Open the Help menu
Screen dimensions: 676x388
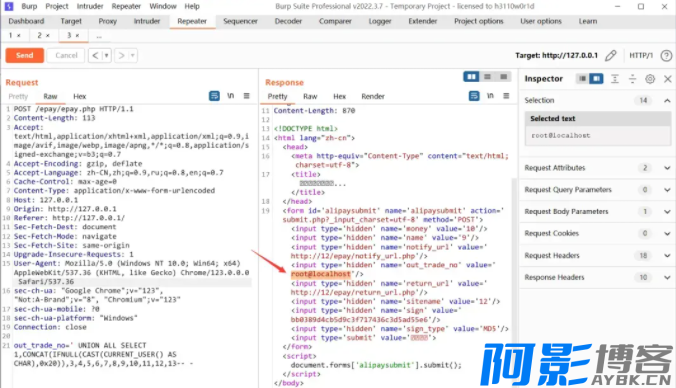[x=192, y=6]
